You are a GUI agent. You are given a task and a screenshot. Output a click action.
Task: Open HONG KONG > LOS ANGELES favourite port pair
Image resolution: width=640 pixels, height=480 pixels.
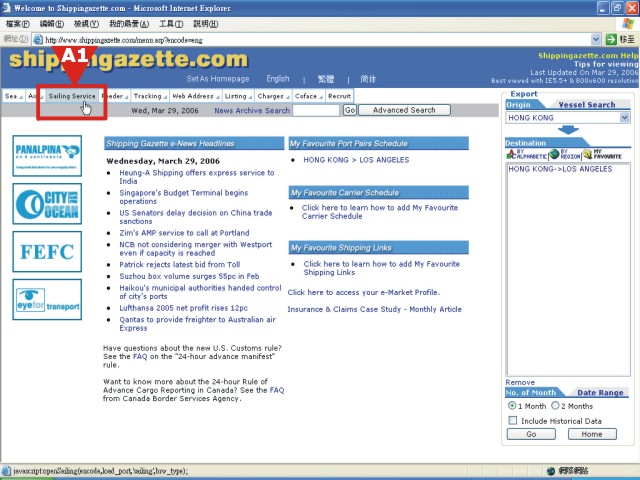tap(356, 160)
